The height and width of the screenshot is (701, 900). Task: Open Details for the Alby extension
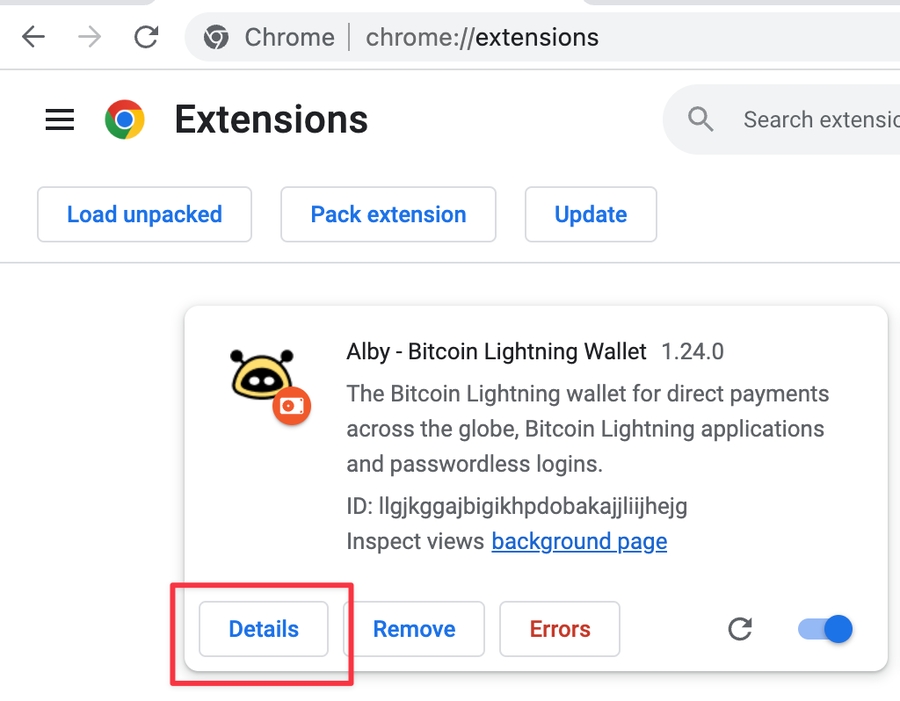pyautogui.click(x=264, y=629)
